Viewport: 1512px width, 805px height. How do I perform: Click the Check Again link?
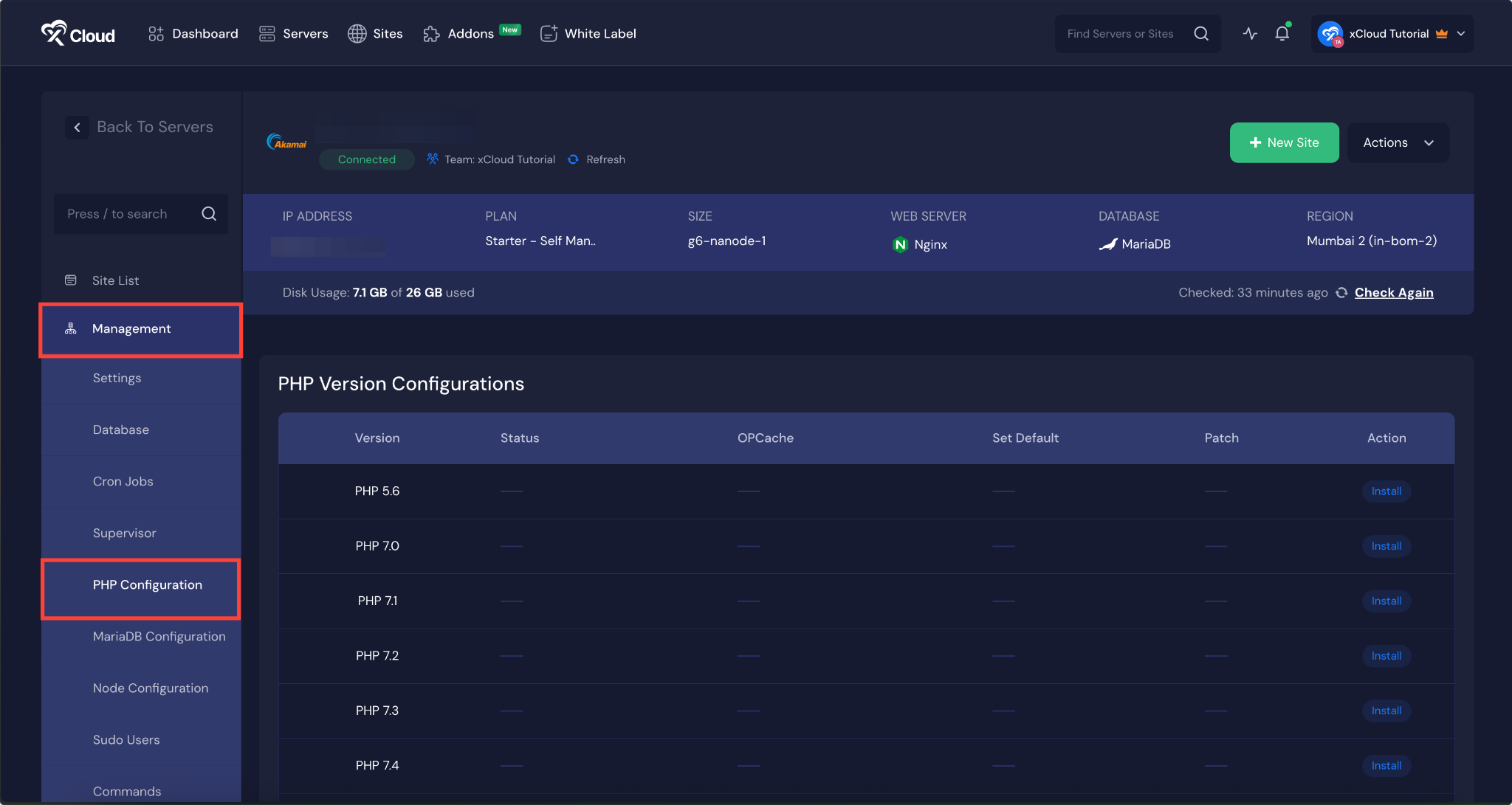[x=1393, y=293]
